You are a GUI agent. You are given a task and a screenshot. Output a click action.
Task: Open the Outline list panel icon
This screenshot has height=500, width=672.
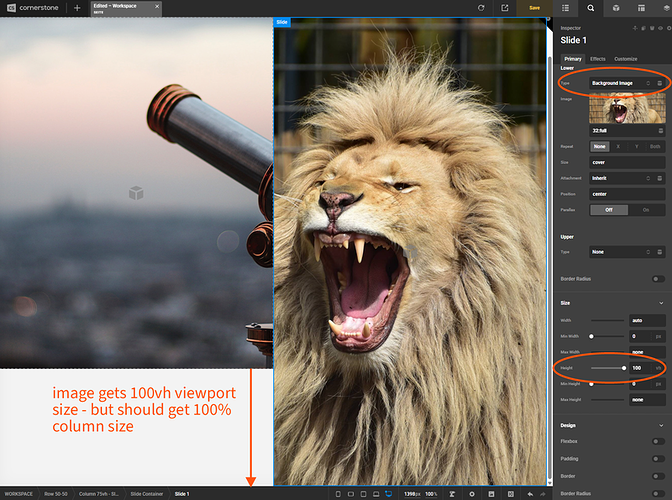point(565,8)
